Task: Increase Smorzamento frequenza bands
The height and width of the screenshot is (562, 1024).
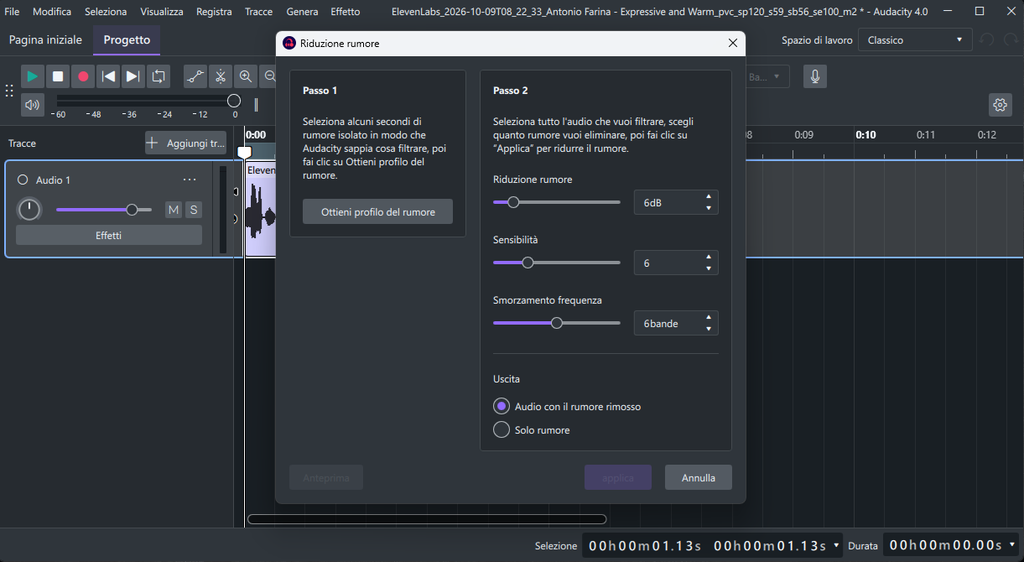Action: 709,317
